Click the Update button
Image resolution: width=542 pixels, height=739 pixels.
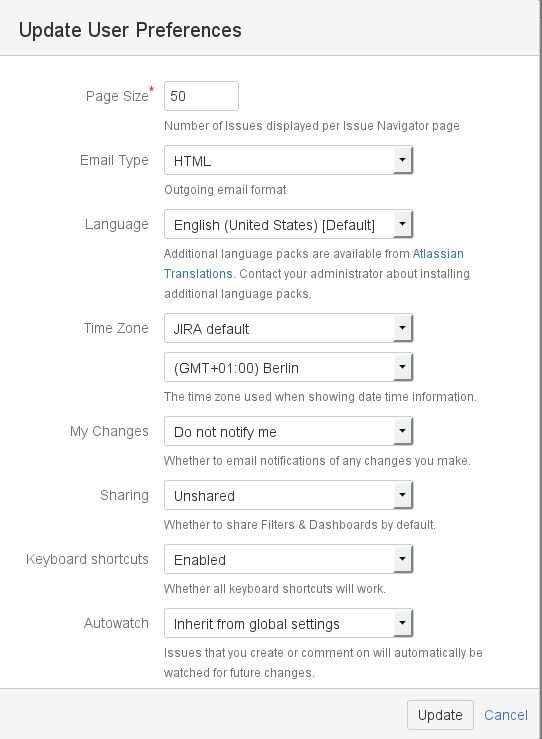point(440,715)
